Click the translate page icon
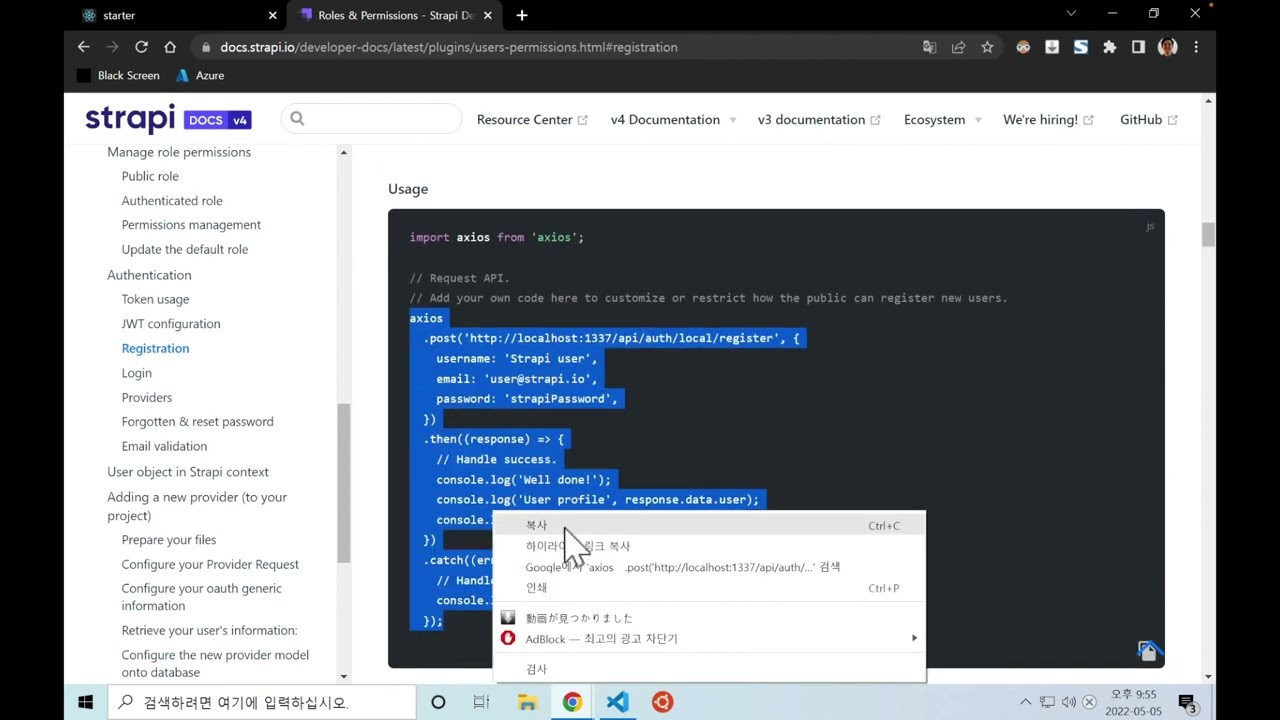The height and width of the screenshot is (720, 1280). pyautogui.click(x=930, y=47)
